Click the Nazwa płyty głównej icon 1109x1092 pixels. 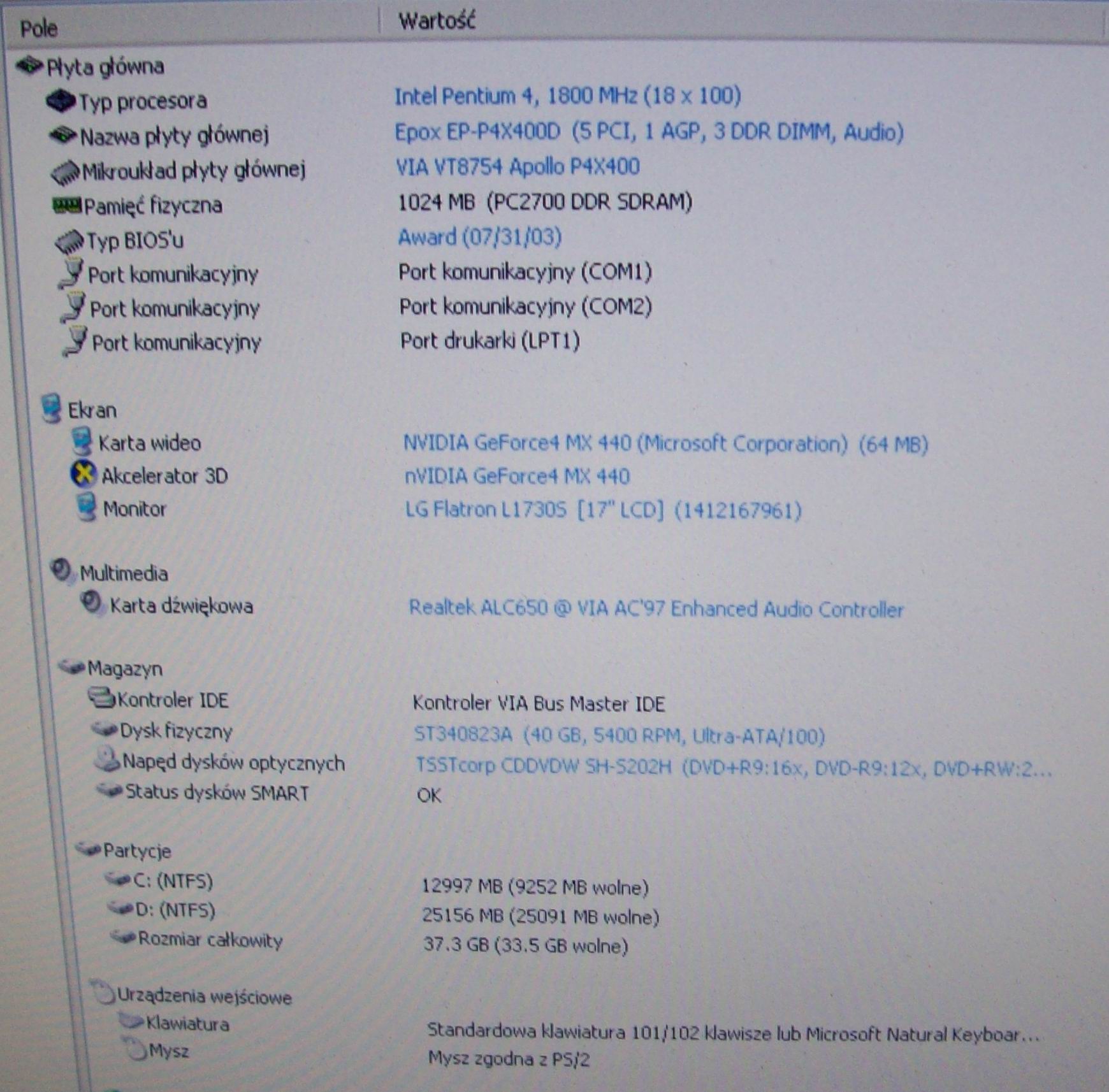(x=64, y=135)
